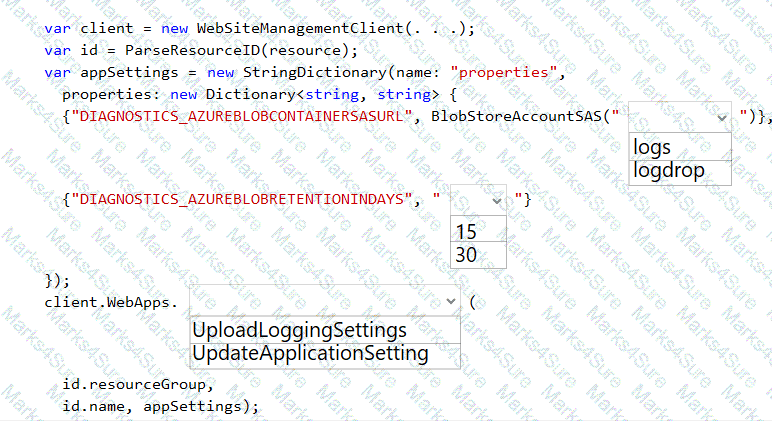
Task: Choose the "logdrop" option
Action: pyautogui.click(x=682, y=171)
